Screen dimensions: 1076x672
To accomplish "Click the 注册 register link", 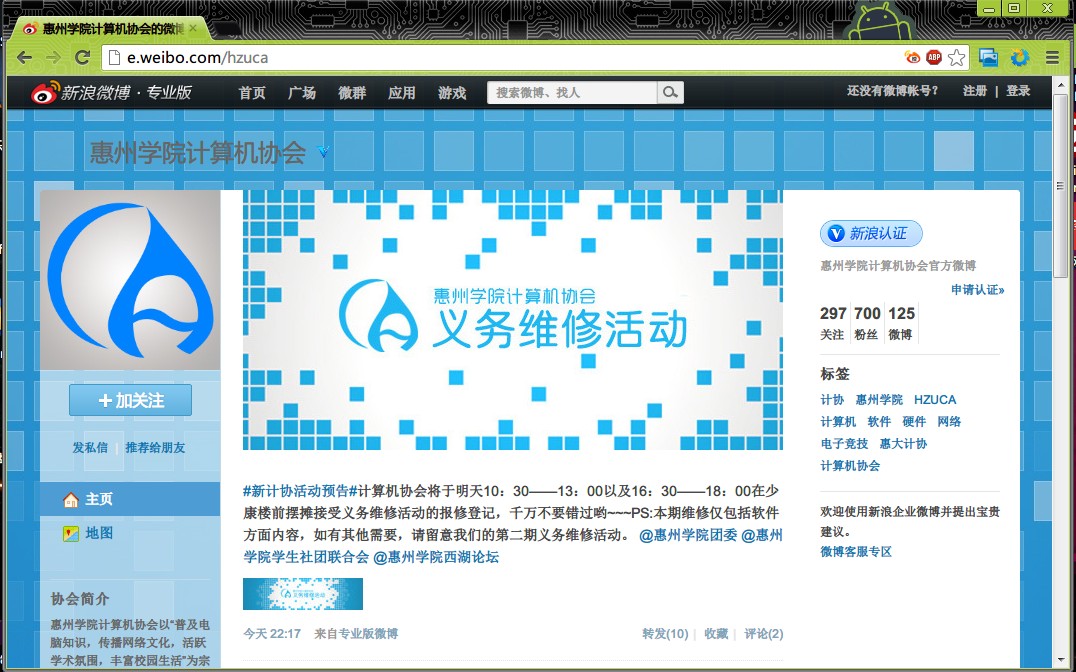I will [x=974, y=91].
